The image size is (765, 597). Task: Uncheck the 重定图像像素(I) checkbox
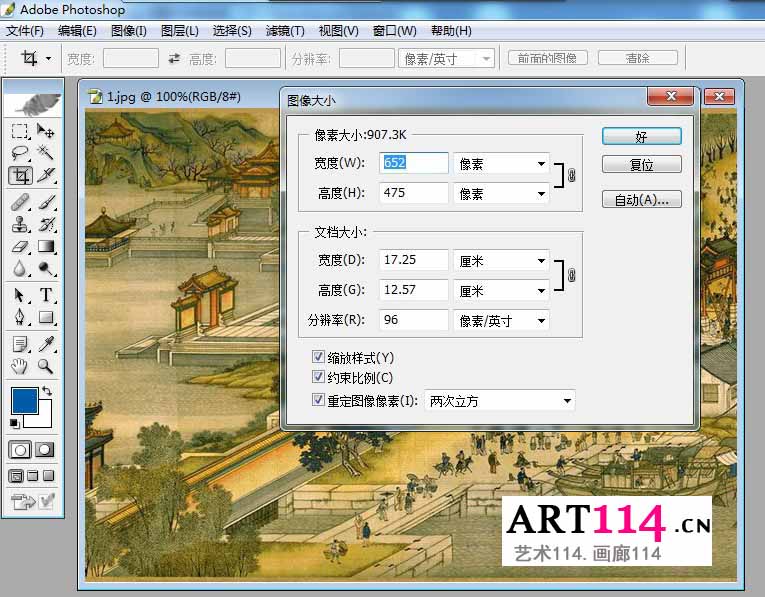tap(318, 400)
